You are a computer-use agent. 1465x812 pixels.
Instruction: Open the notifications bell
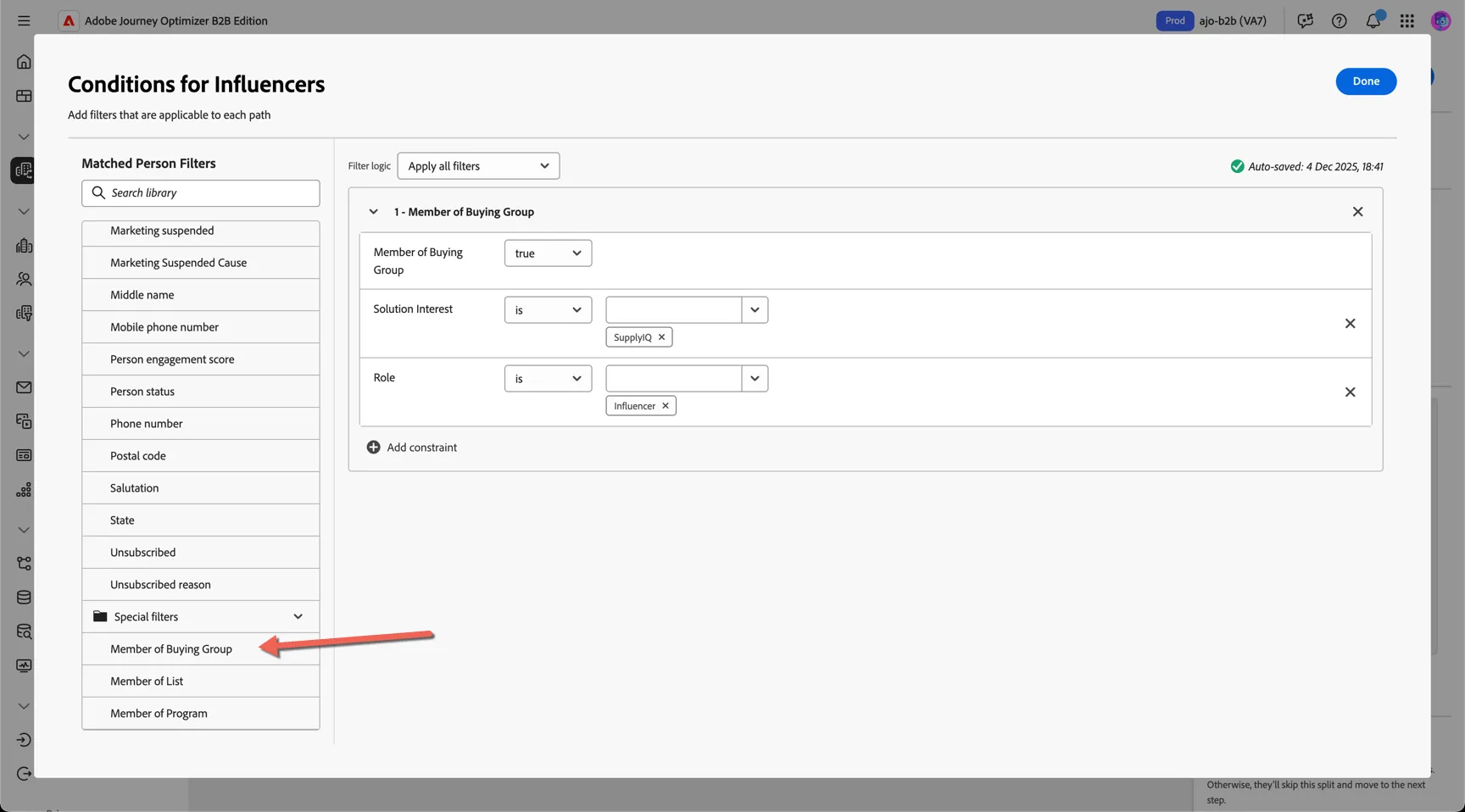point(1373,20)
